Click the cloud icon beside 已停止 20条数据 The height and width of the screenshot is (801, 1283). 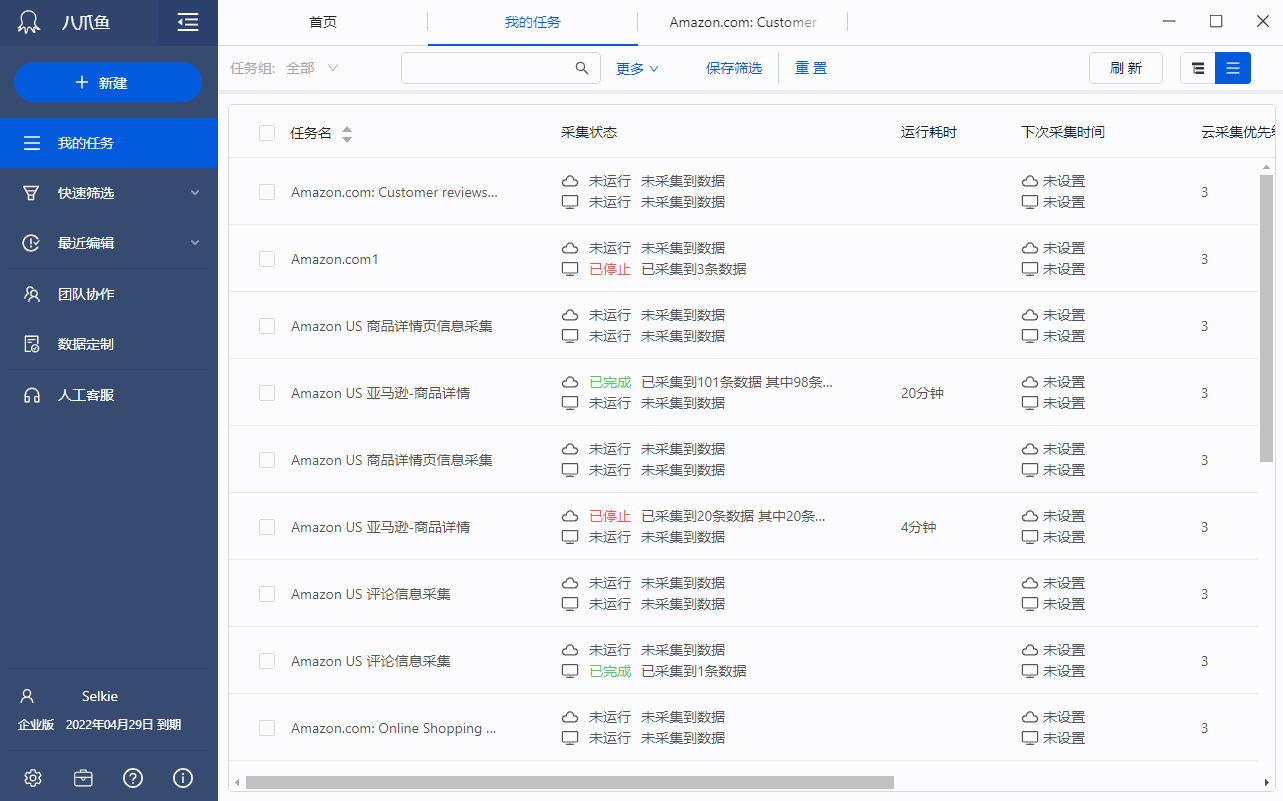point(570,516)
